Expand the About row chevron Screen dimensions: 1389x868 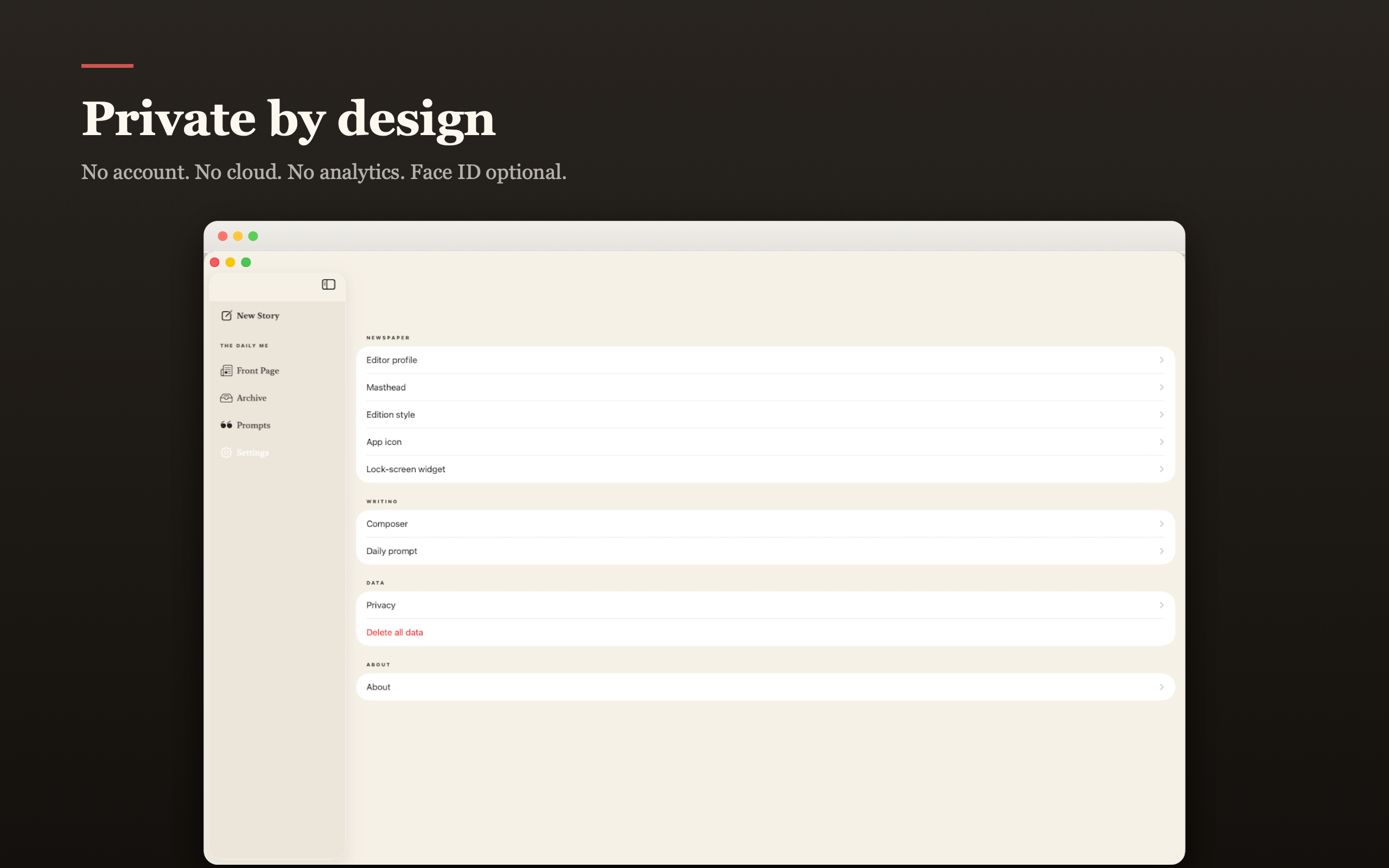click(1161, 687)
